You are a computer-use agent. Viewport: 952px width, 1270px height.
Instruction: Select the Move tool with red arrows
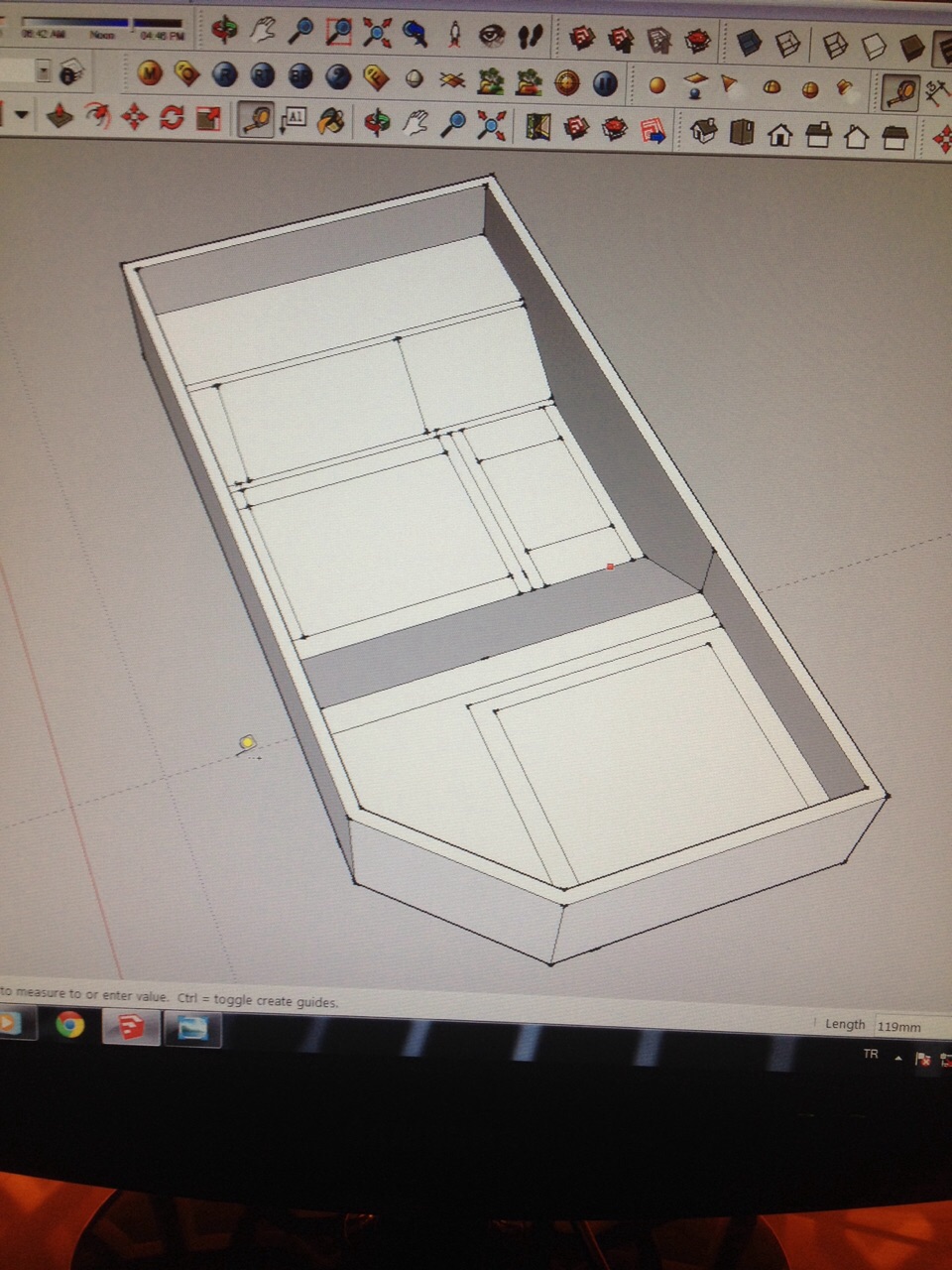click(x=134, y=117)
